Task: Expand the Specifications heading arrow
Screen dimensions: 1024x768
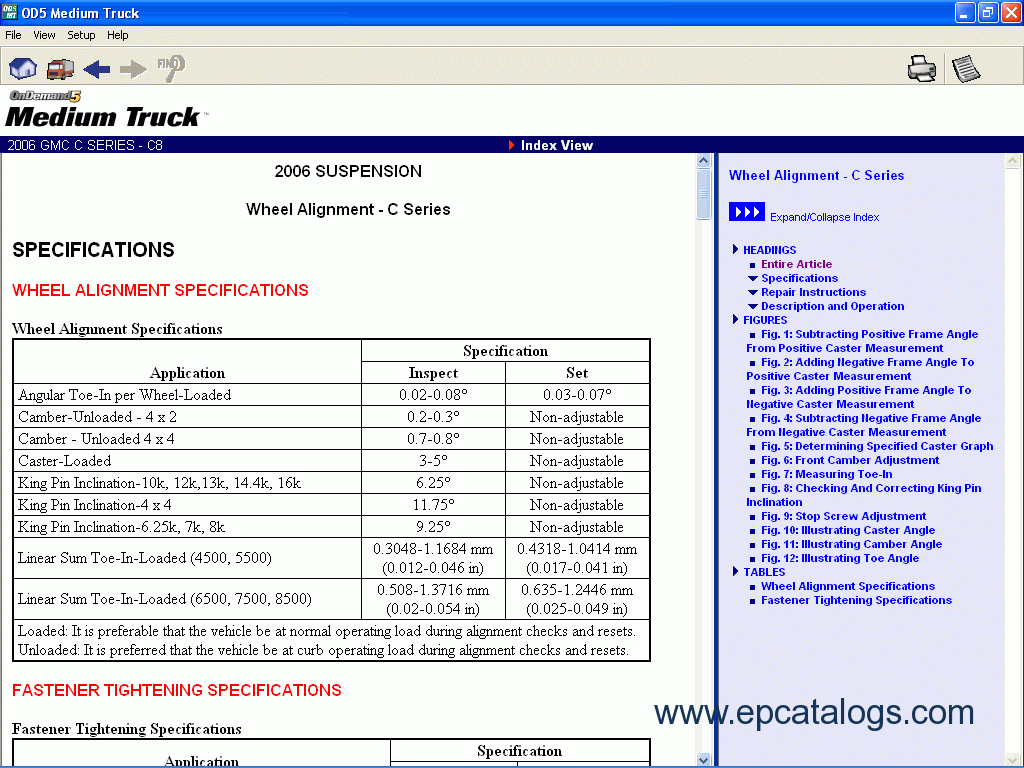Action: tap(753, 279)
